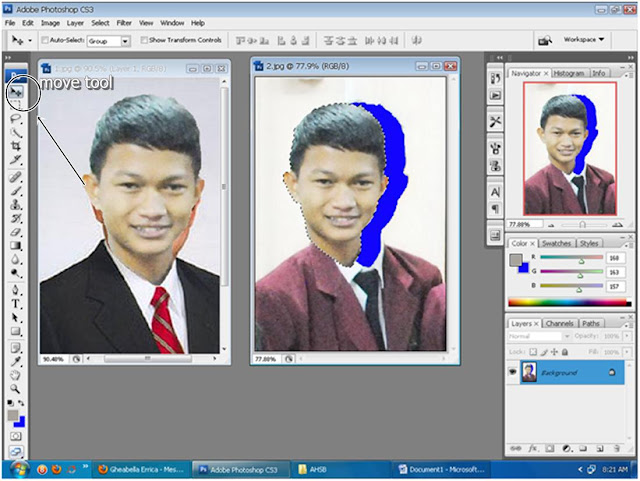Select the Dodge tool

pyautogui.click(x=16, y=273)
